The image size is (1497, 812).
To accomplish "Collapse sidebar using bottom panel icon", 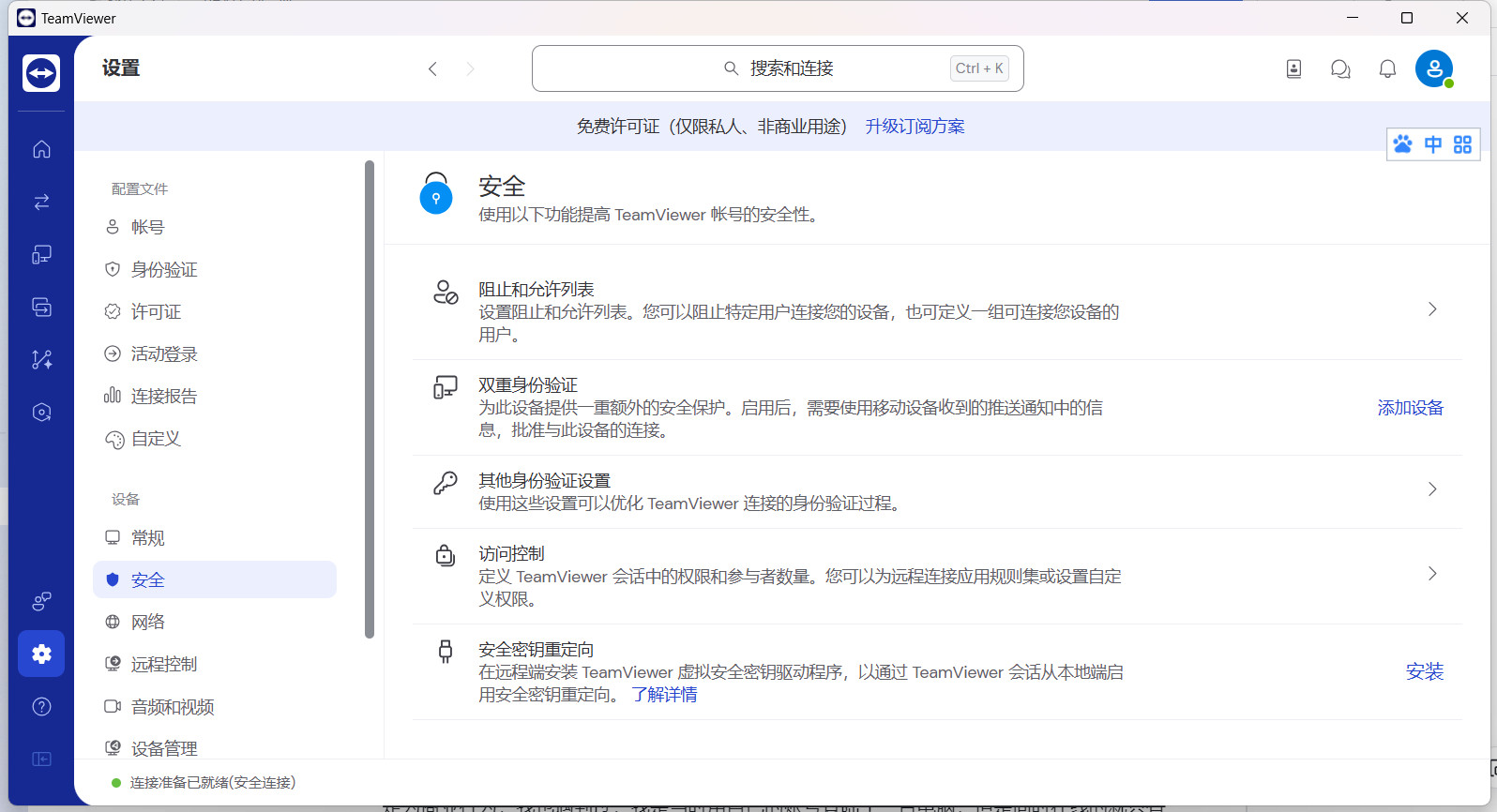I will click(41, 759).
